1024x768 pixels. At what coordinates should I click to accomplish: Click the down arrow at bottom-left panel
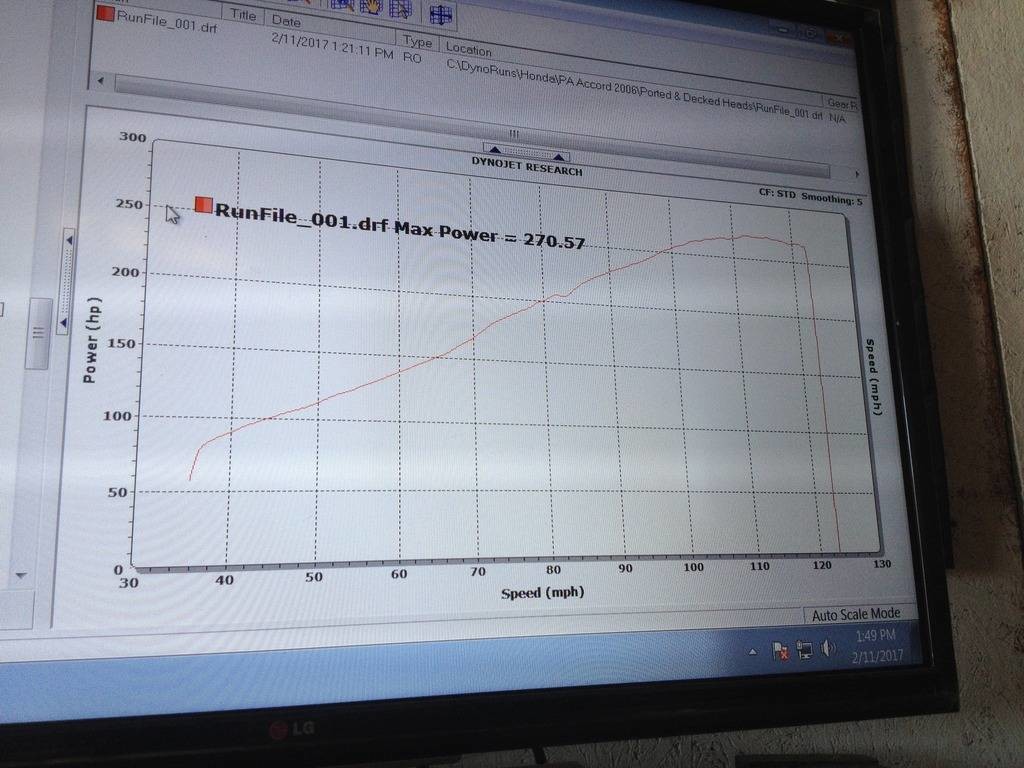tap(21, 575)
